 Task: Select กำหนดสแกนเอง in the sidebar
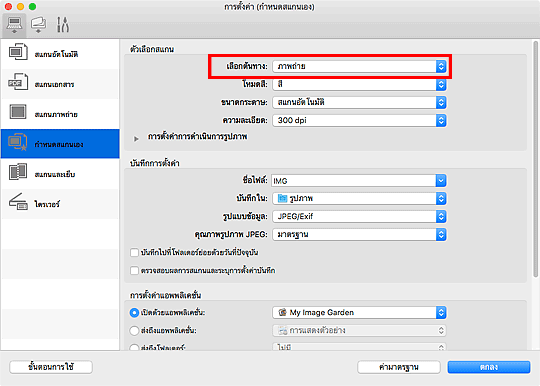tap(60, 144)
